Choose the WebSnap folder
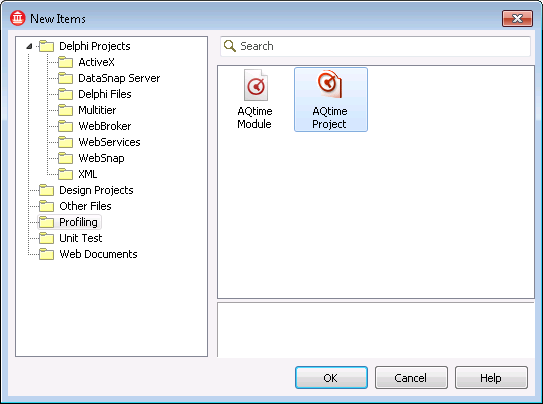Image resolution: width=543 pixels, height=404 pixels. pos(101,158)
